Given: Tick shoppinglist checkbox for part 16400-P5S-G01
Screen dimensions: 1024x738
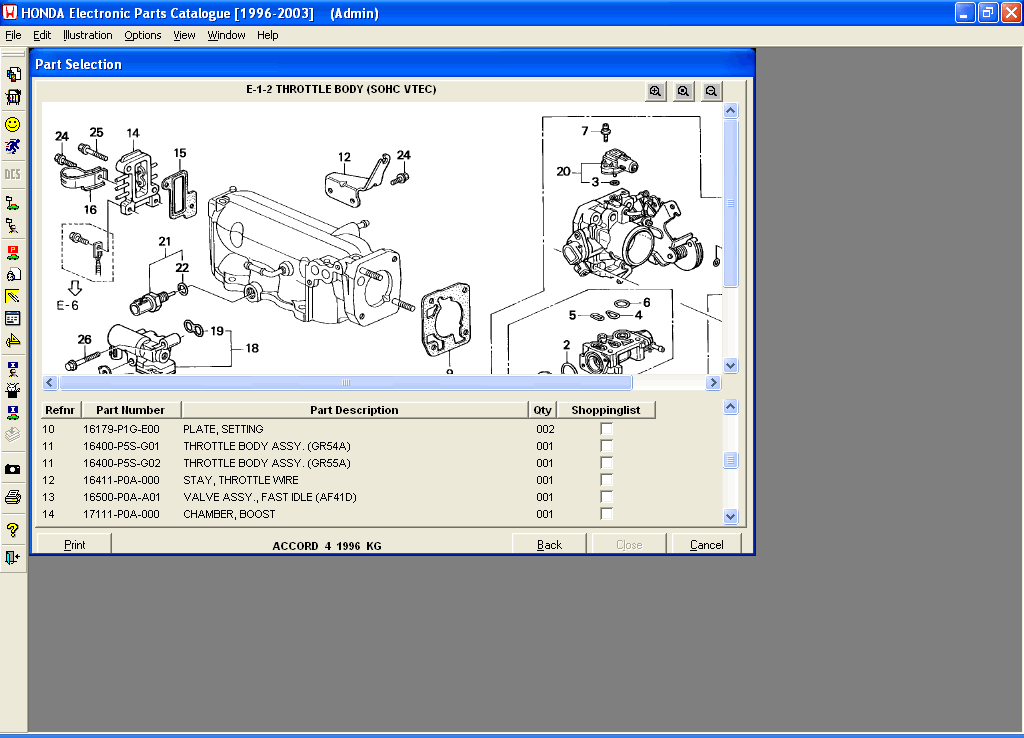Looking at the screenshot, I should 607,446.
